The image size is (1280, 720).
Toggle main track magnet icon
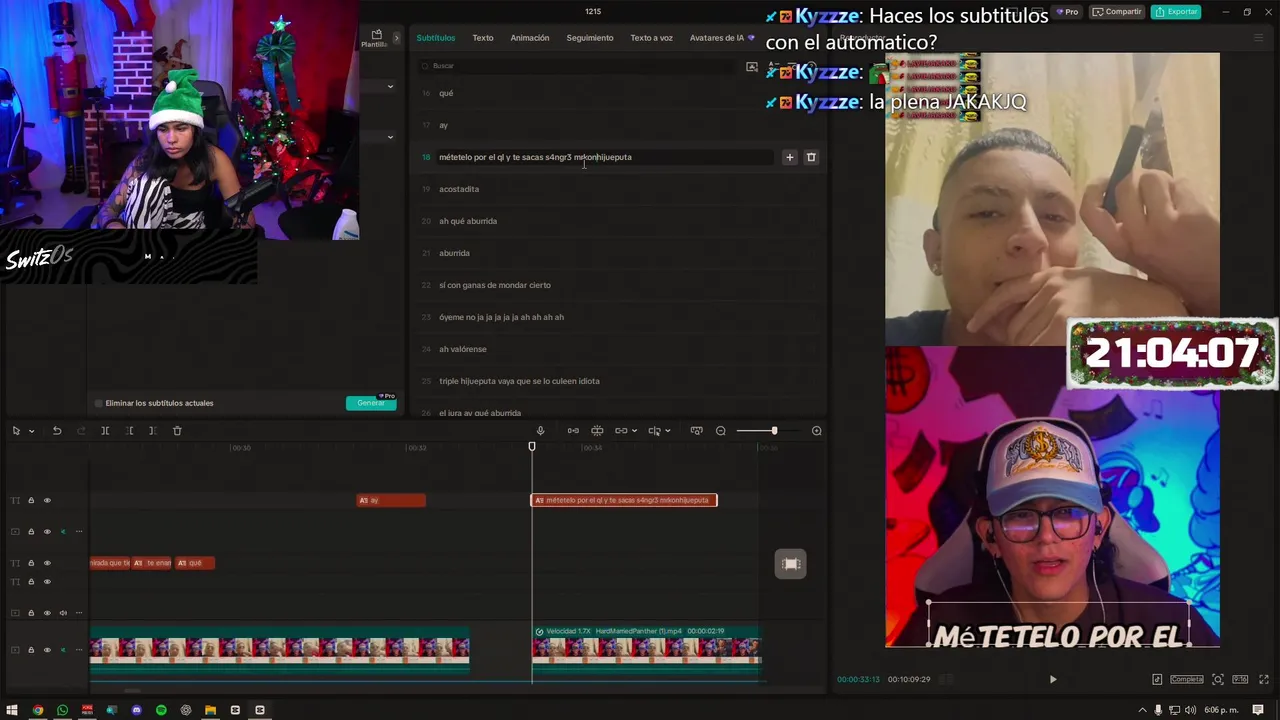(x=573, y=431)
